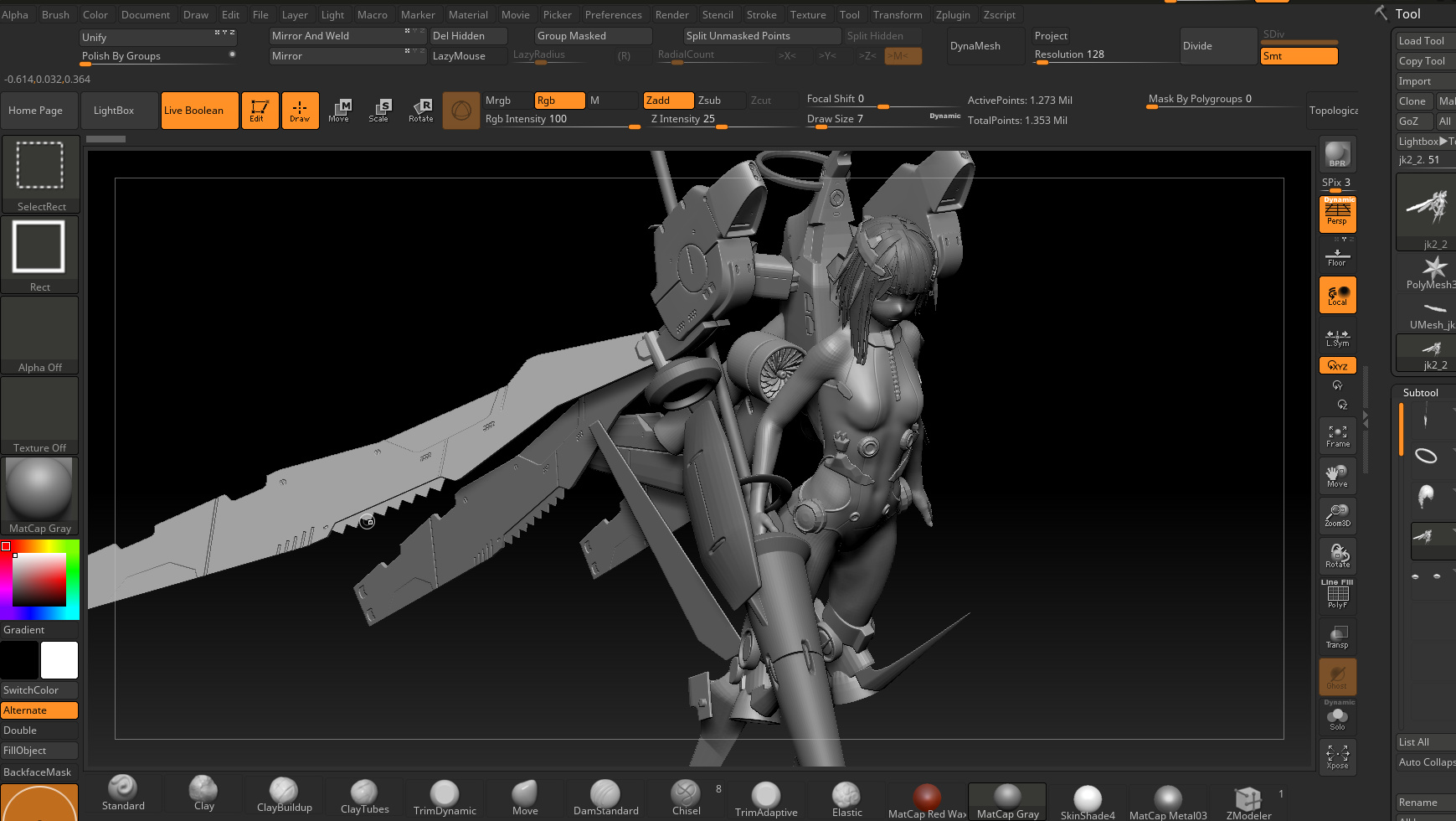
Task: Enable Zsub mode
Action: click(x=719, y=101)
